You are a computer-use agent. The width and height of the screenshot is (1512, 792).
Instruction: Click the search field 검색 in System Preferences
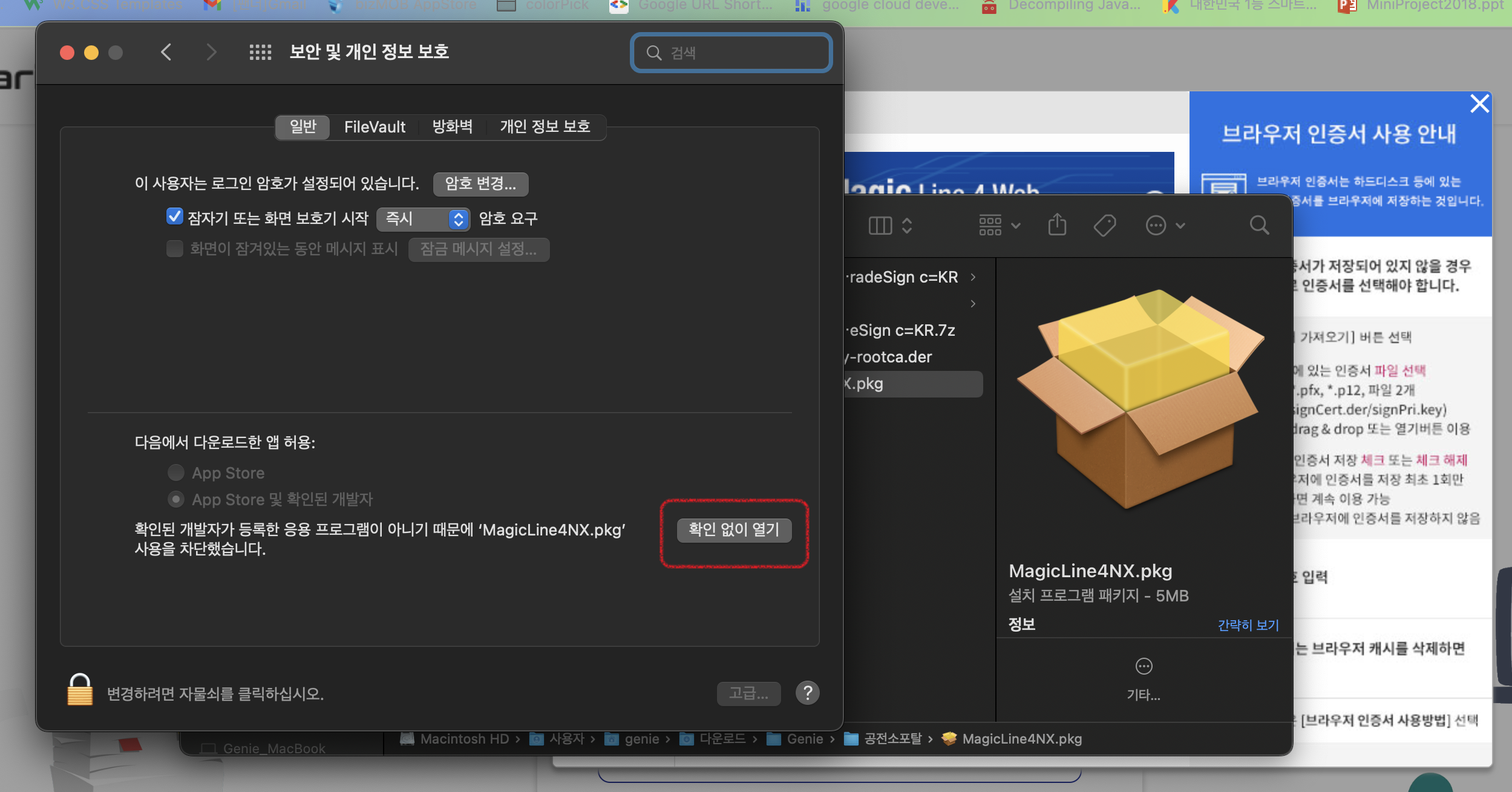click(731, 53)
